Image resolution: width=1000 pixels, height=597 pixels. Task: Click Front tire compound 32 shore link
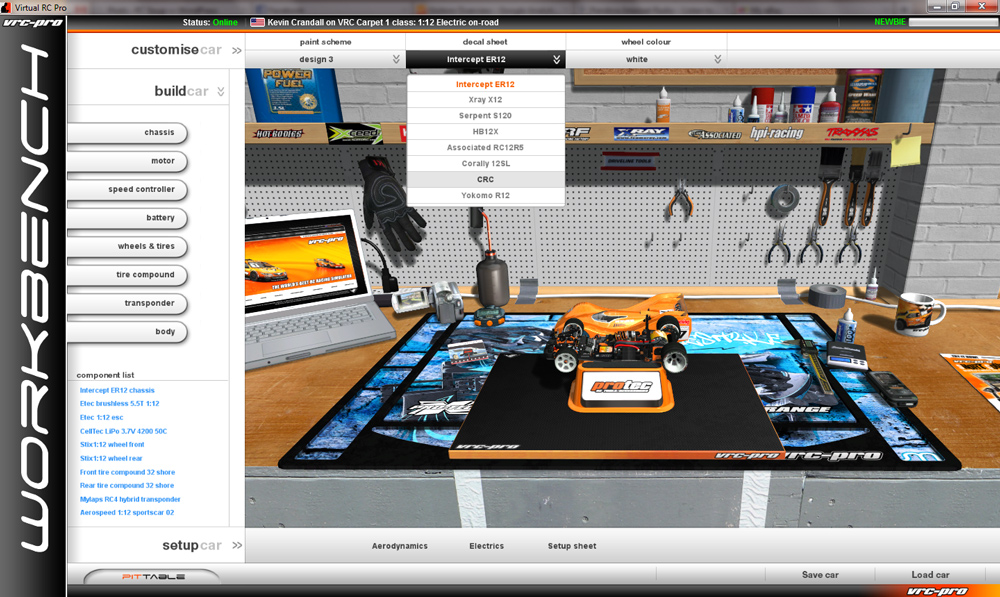point(128,473)
